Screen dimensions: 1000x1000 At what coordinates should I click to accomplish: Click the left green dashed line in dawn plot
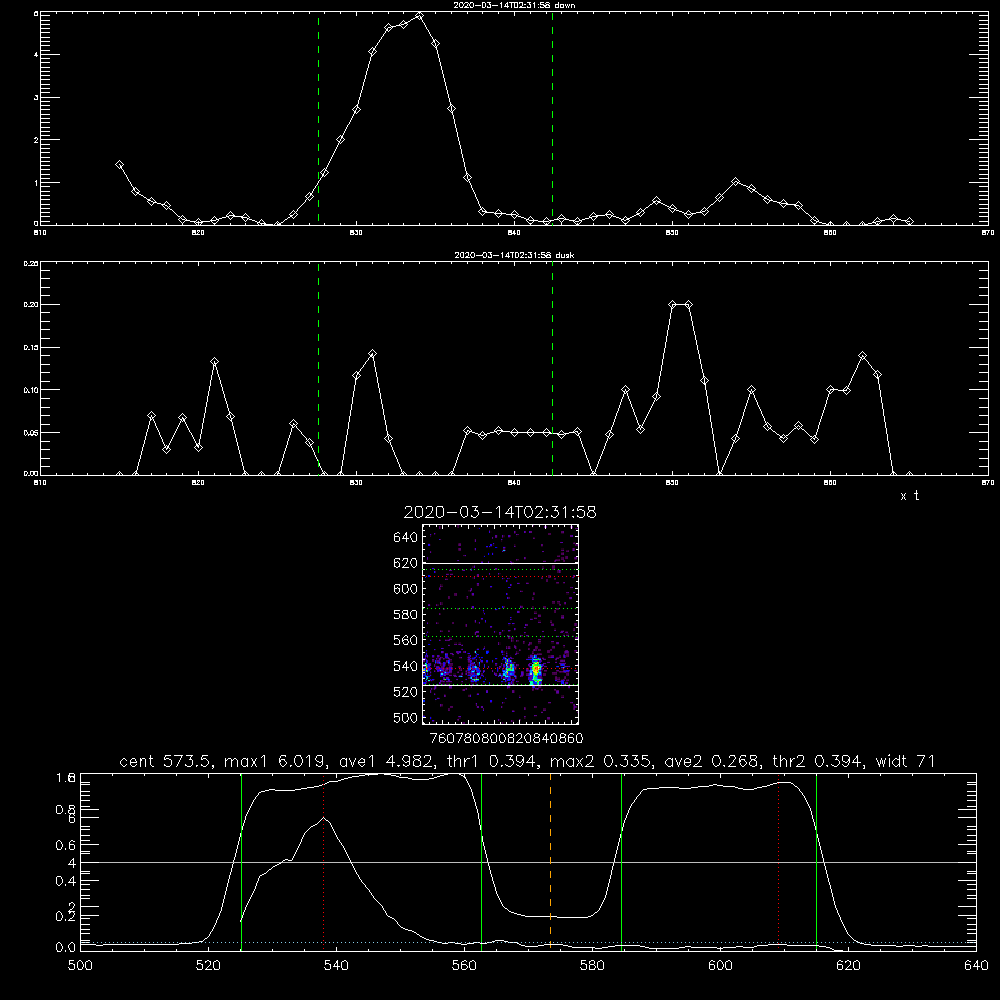pos(318,118)
